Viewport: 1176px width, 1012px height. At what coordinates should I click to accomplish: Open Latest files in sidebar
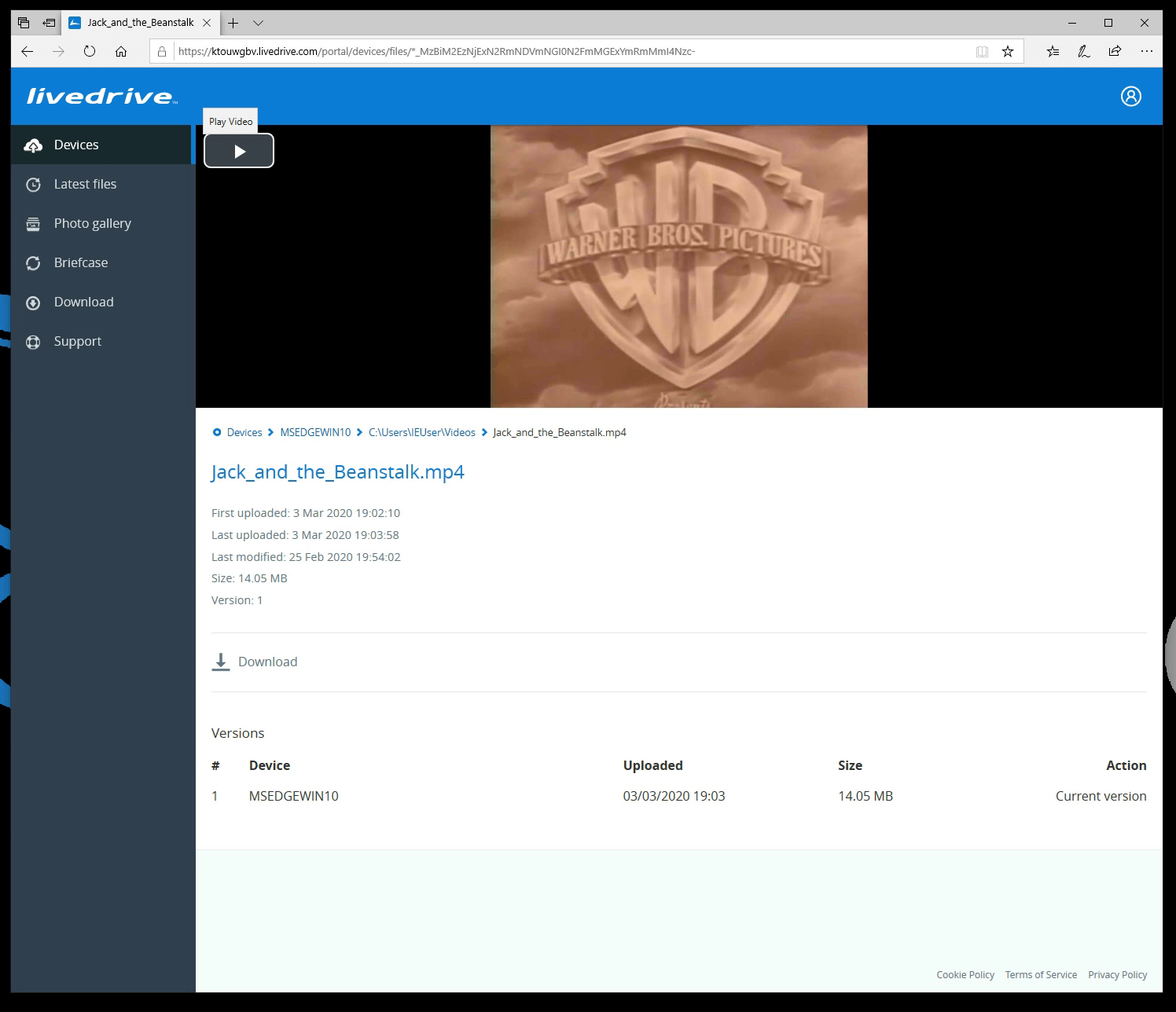tap(85, 184)
